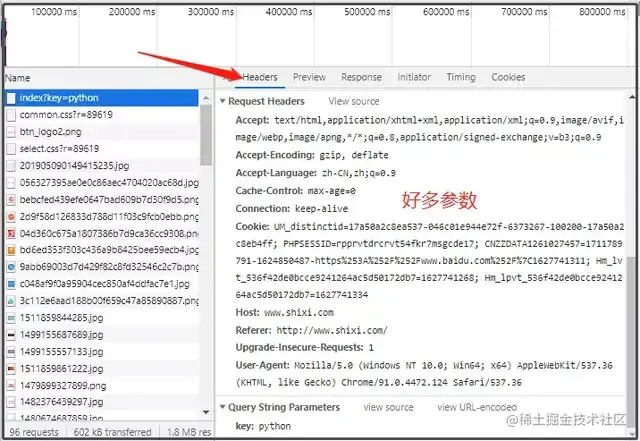Click image icon of btn_logo2.png
This screenshot has width=640, height=441.
click(x=11, y=132)
